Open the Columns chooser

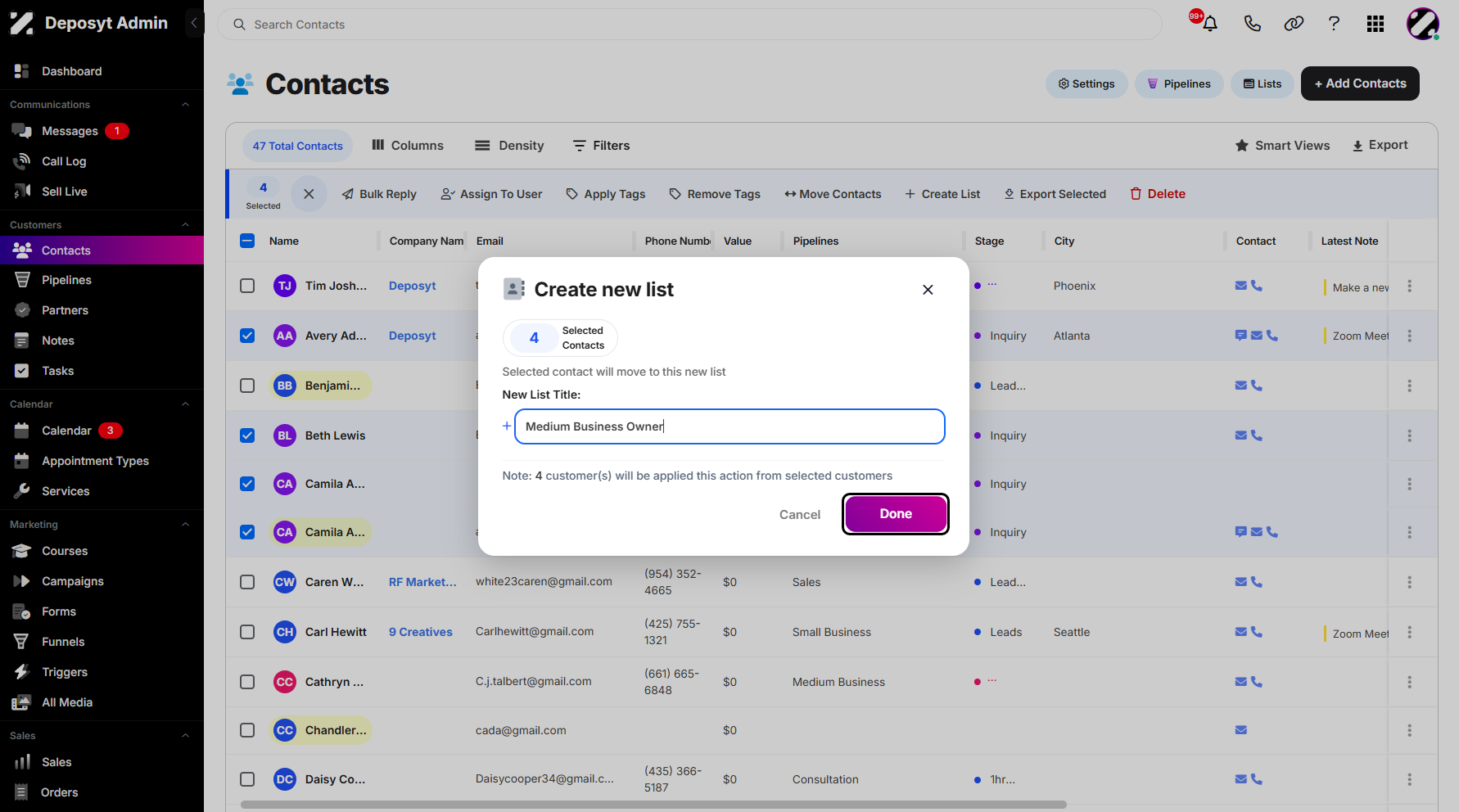(408, 146)
